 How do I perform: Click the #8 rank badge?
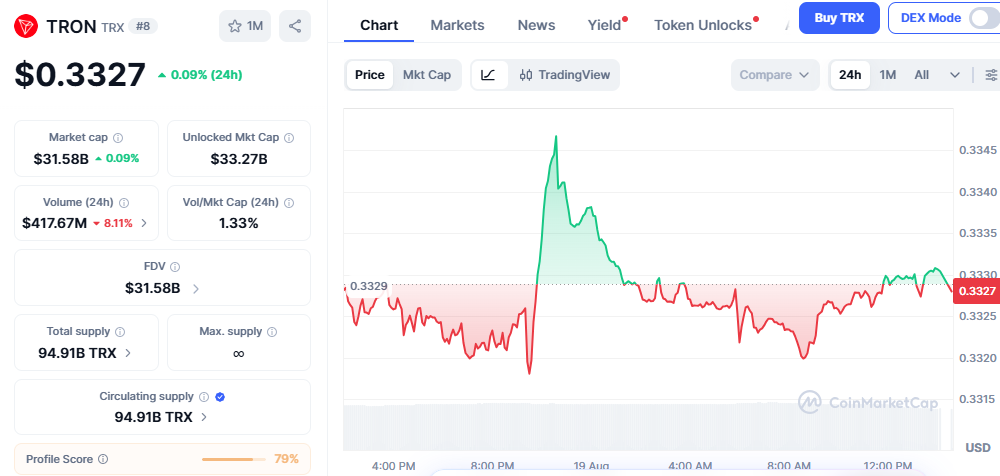[x=143, y=26]
